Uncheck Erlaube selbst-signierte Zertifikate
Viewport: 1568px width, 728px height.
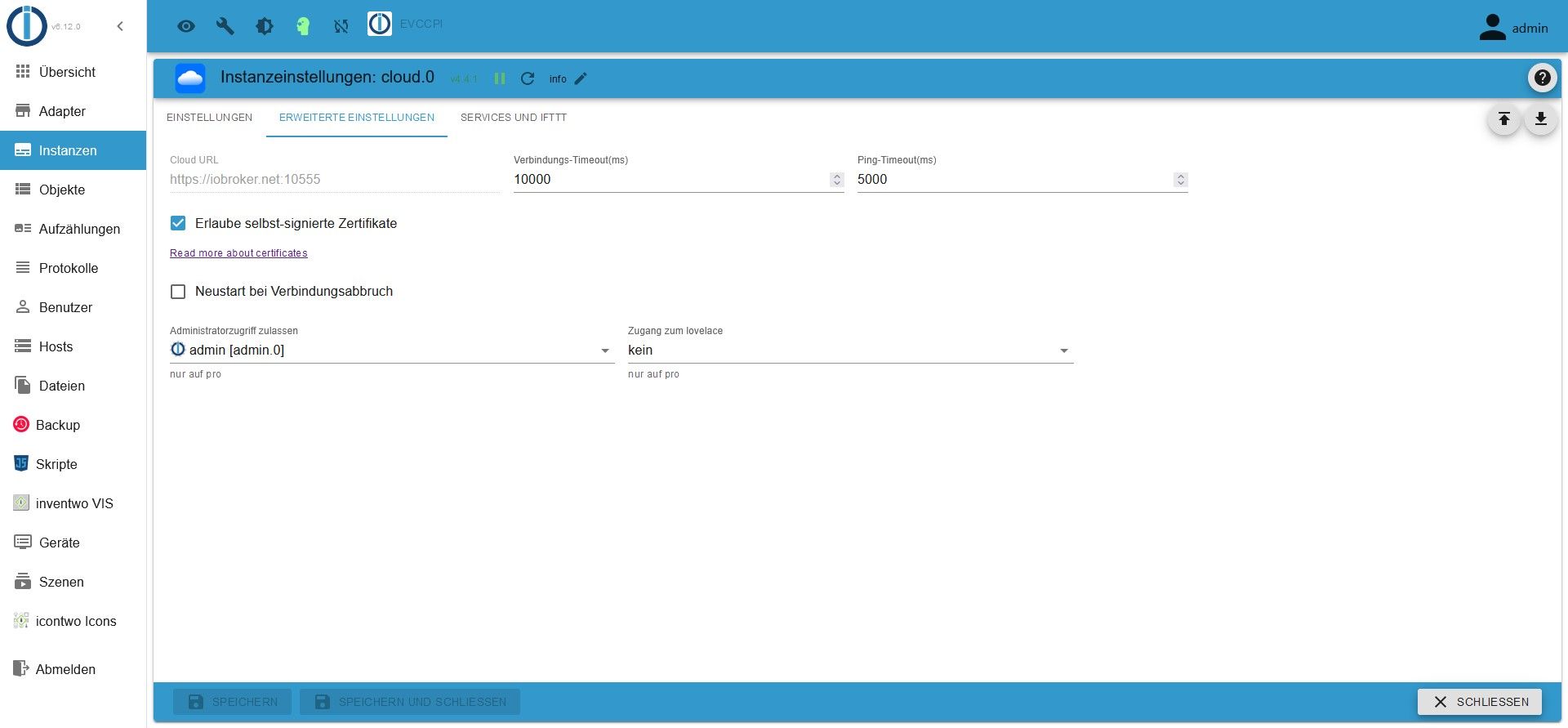click(178, 223)
